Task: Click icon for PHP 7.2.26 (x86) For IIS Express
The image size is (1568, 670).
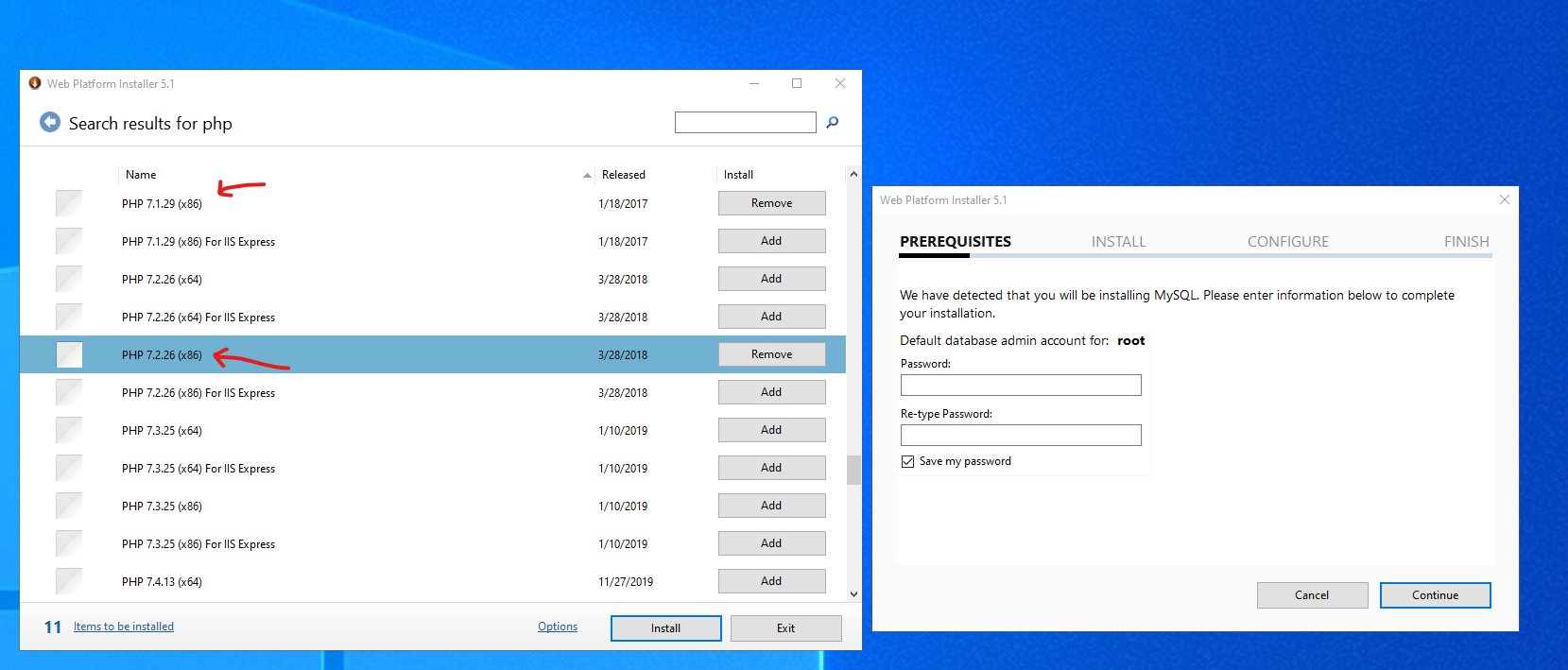Action: point(69,392)
